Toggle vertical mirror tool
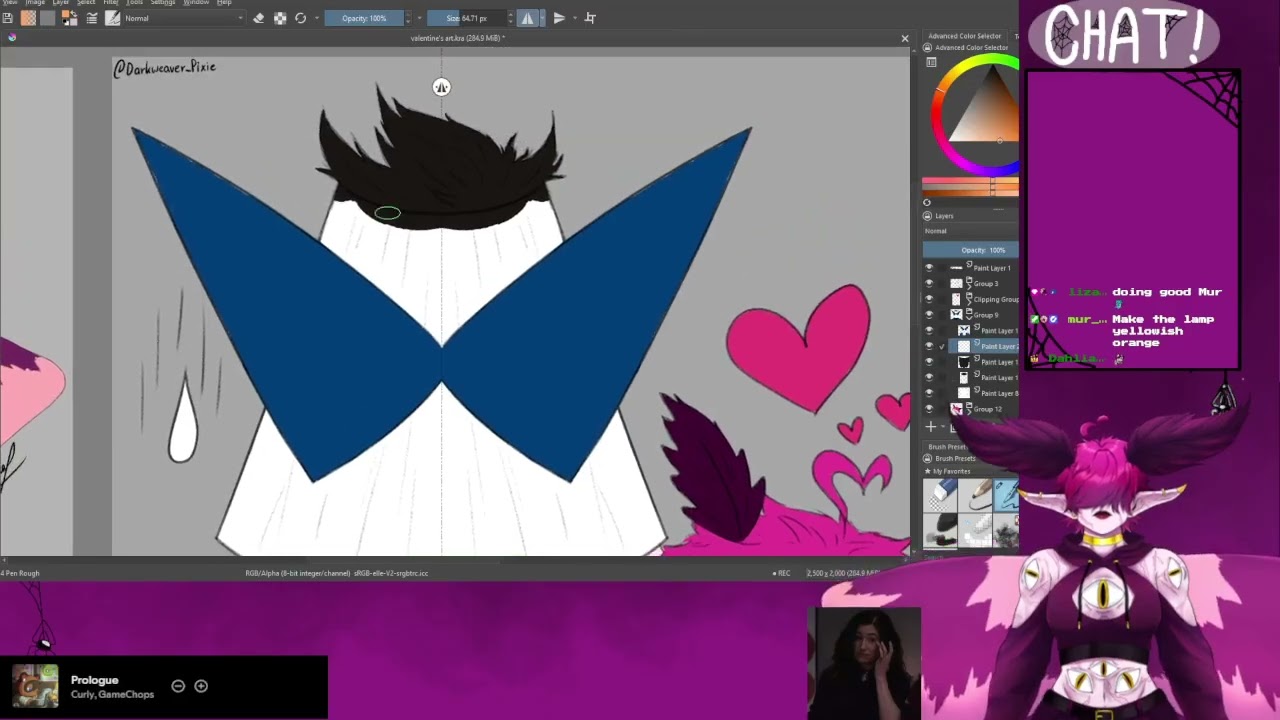The height and width of the screenshot is (720, 1280). coord(559,18)
